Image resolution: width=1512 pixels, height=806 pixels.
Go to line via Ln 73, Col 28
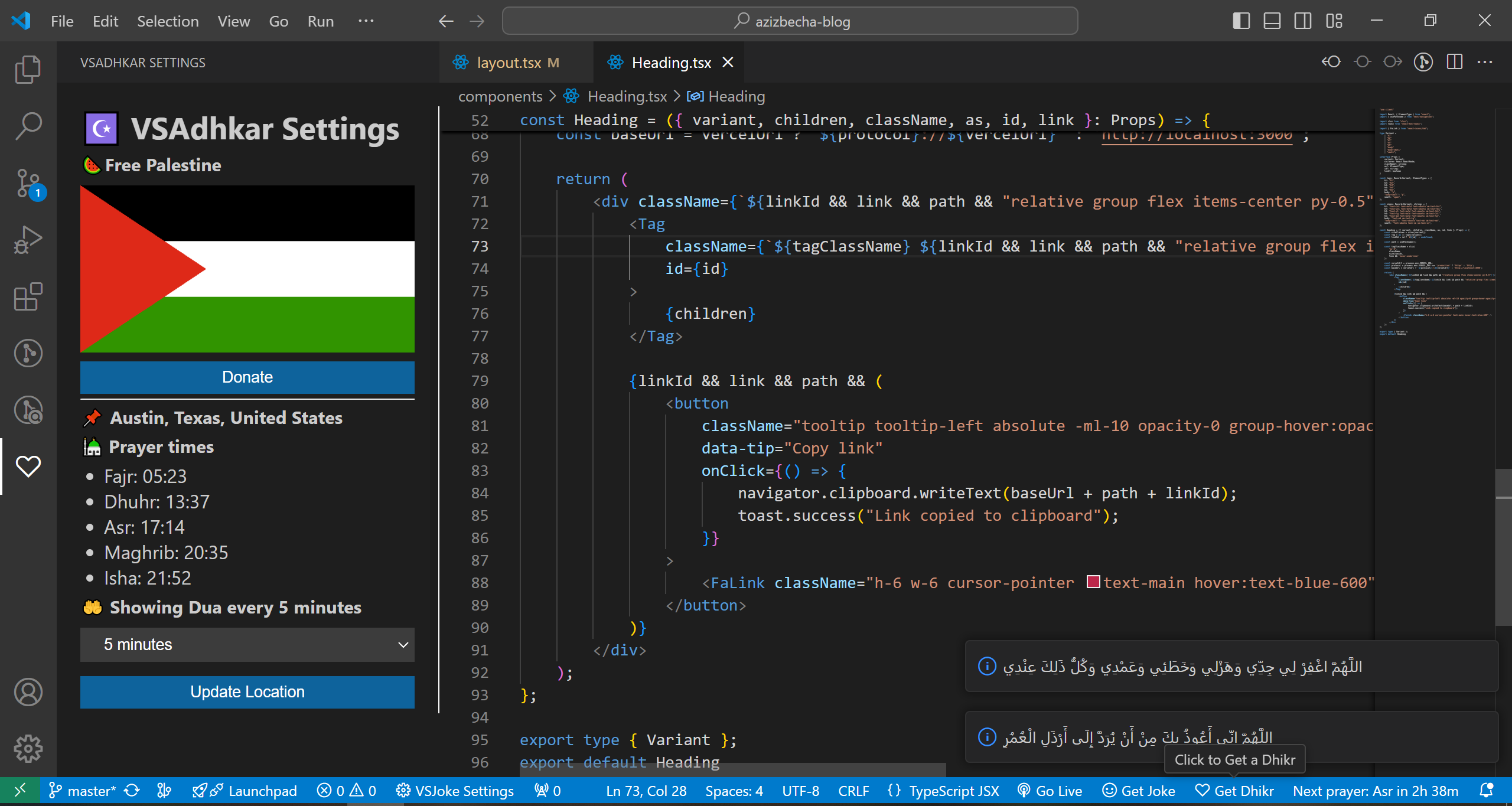pyautogui.click(x=646, y=791)
